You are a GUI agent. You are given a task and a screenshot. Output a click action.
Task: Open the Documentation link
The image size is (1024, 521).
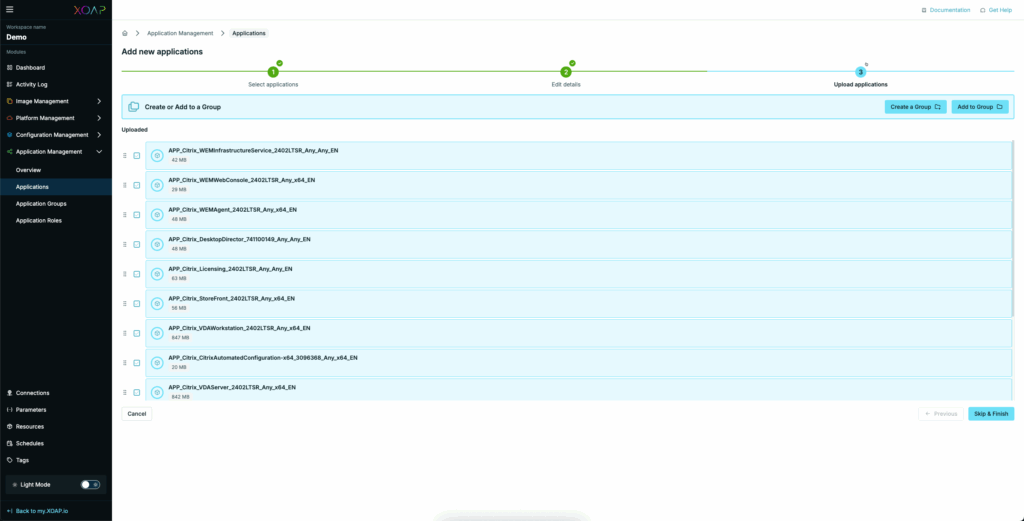tap(950, 10)
